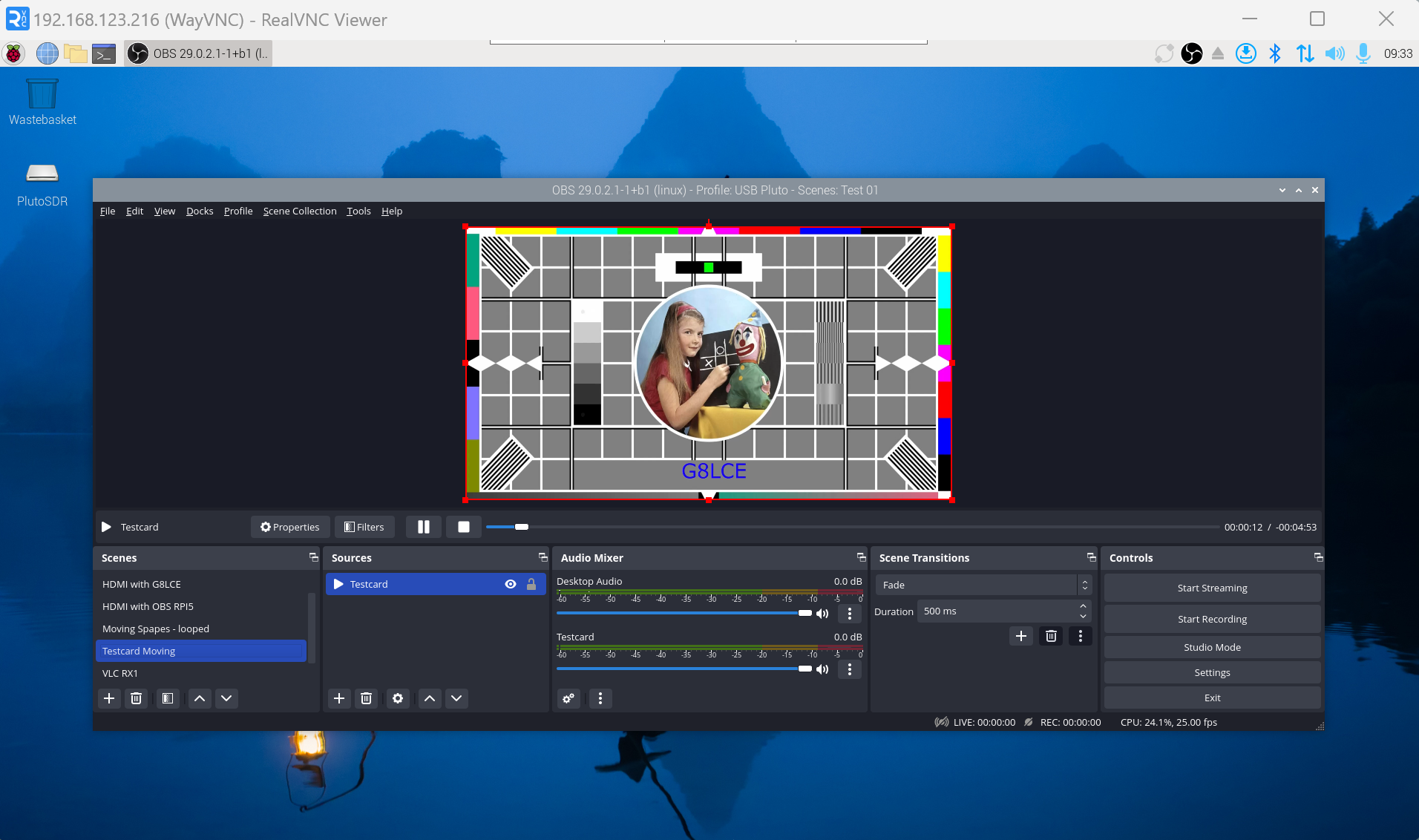Open source properties gear in Sources dock
Screen dimensions: 1419x840
[398, 698]
